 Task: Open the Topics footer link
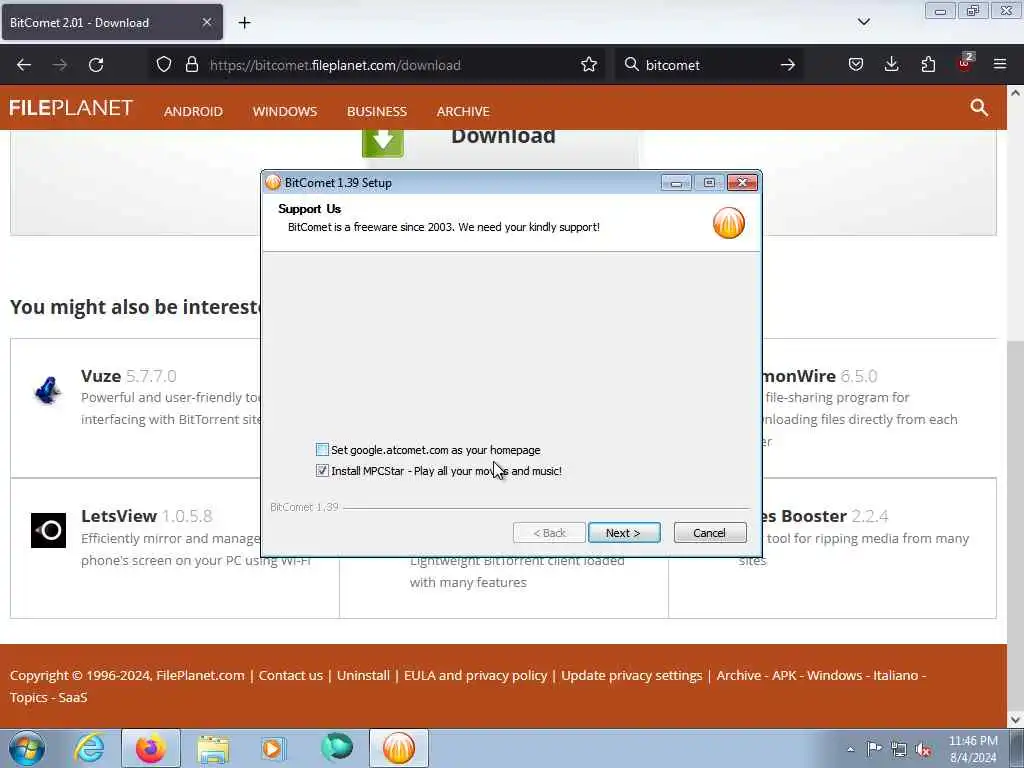point(29,697)
